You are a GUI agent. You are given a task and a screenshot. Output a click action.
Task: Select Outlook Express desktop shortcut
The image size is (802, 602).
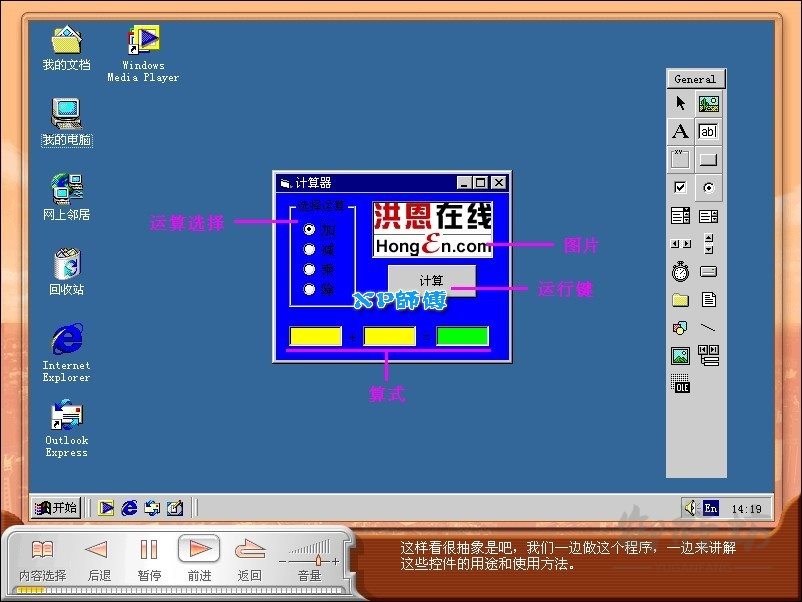[66, 428]
